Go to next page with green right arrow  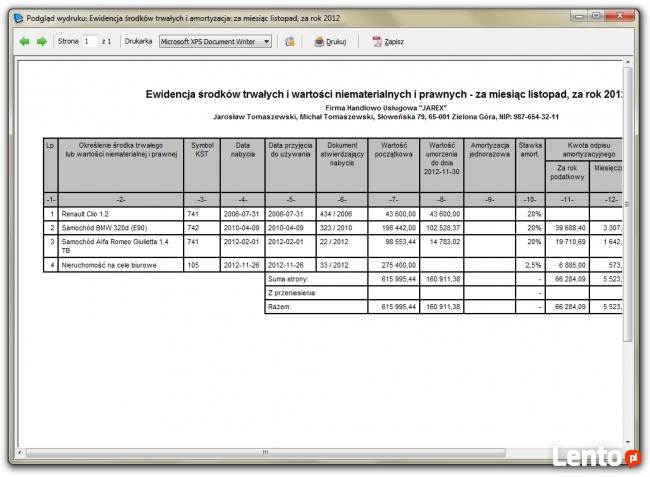[42, 41]
